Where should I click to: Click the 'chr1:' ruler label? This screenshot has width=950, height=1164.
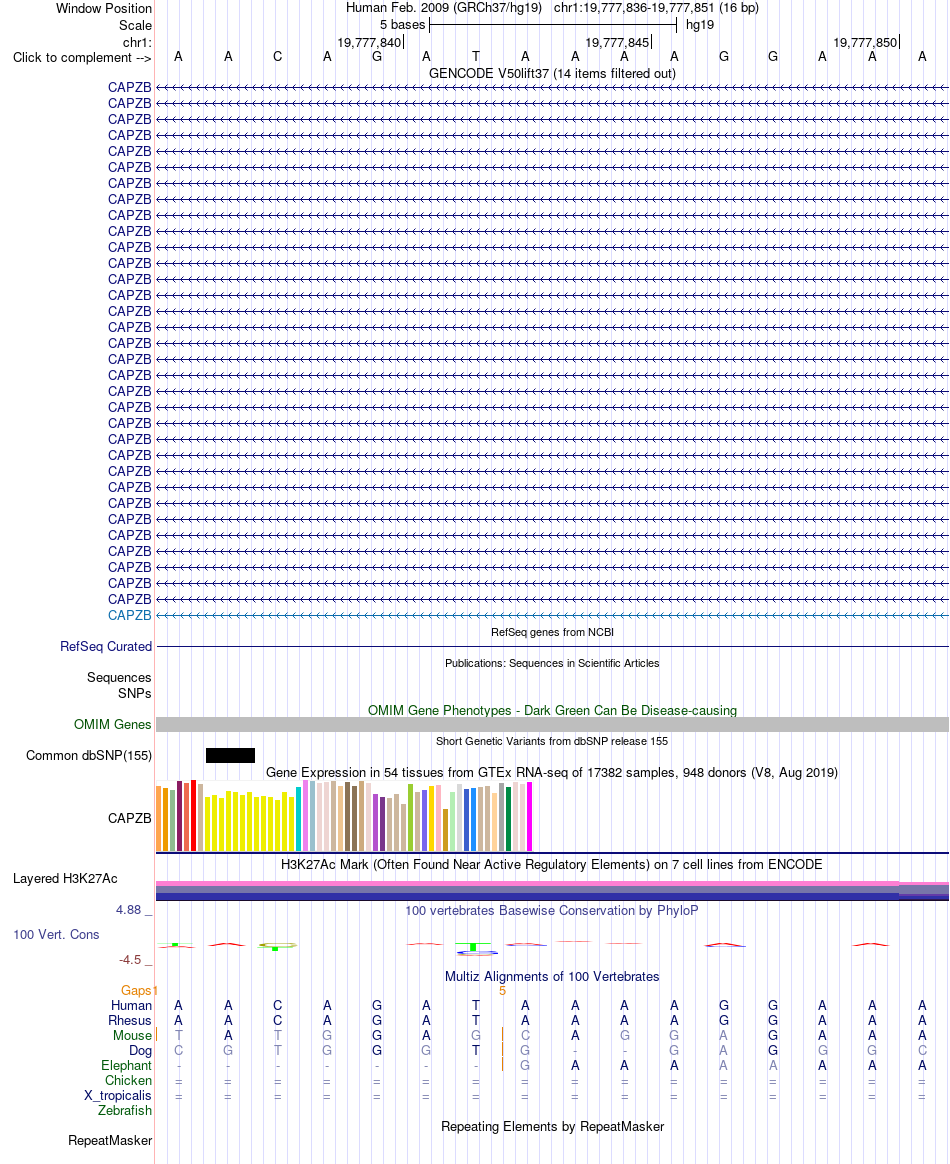click(137, 42)
